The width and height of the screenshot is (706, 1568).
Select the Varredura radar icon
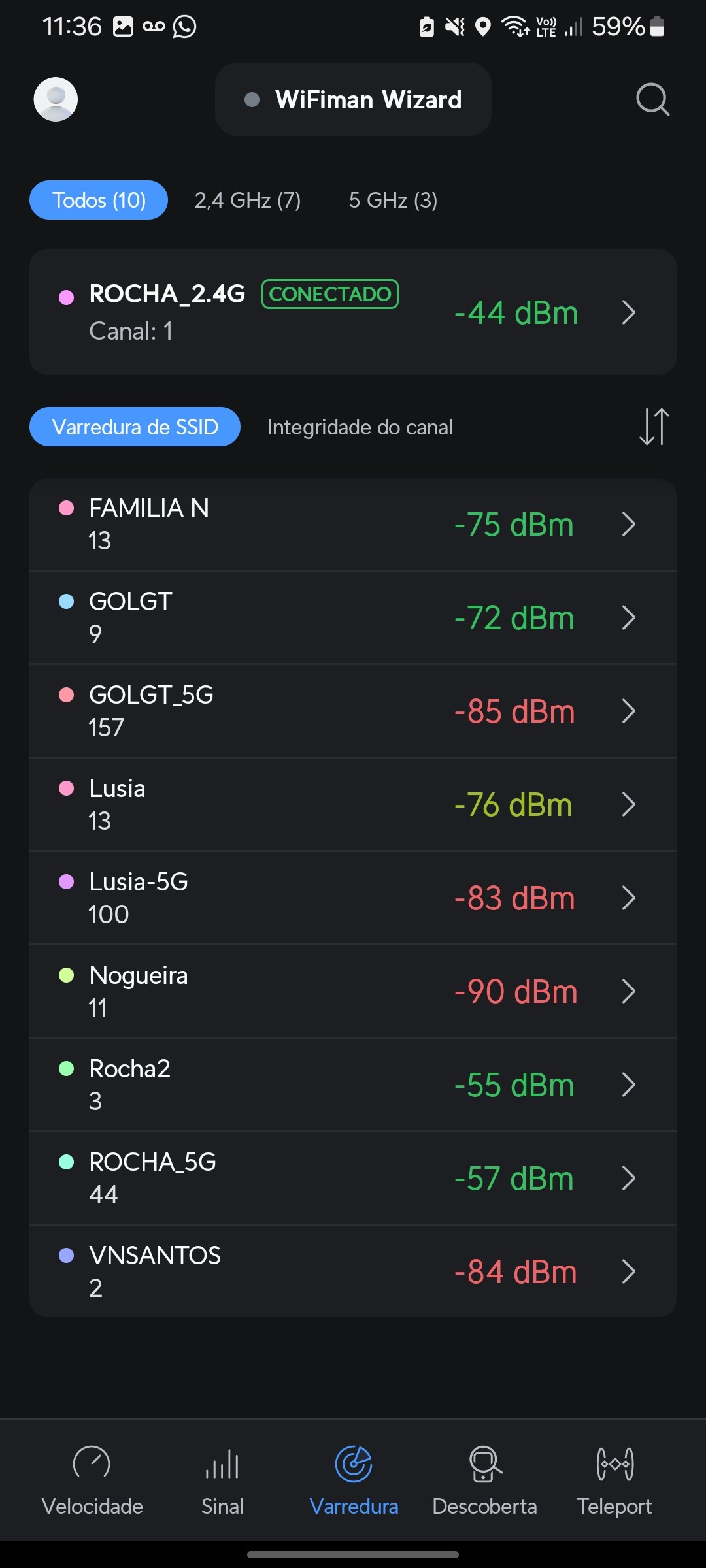click(354, 1465)
